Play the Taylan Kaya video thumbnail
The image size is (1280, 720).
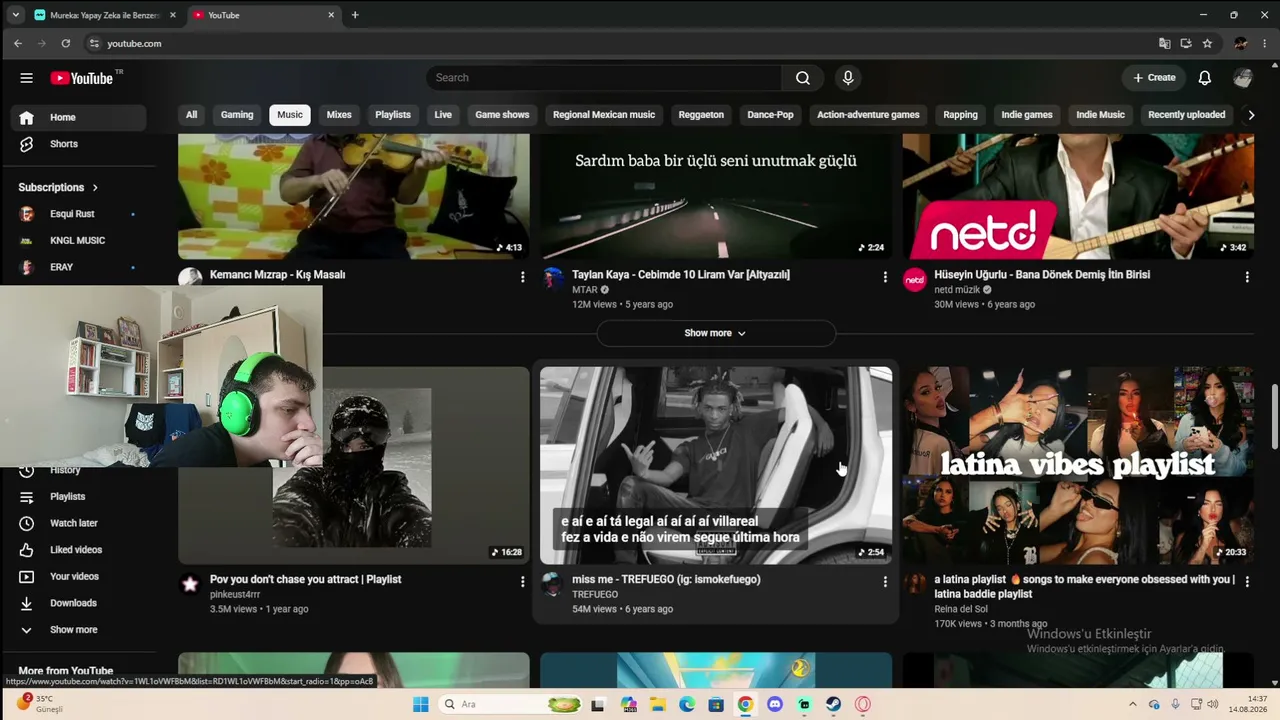[716, 197]
